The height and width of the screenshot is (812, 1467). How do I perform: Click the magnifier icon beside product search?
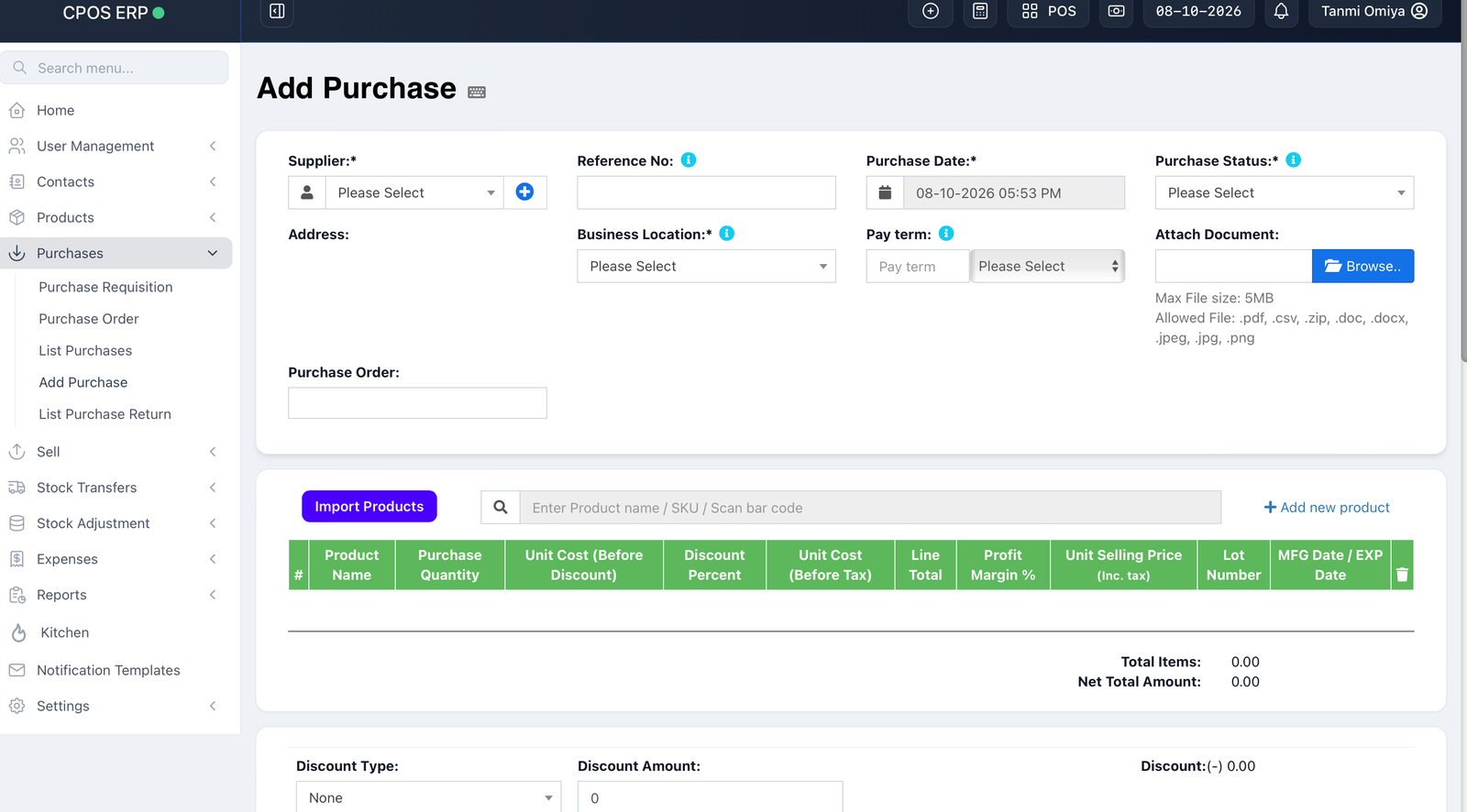coord(501,507)
